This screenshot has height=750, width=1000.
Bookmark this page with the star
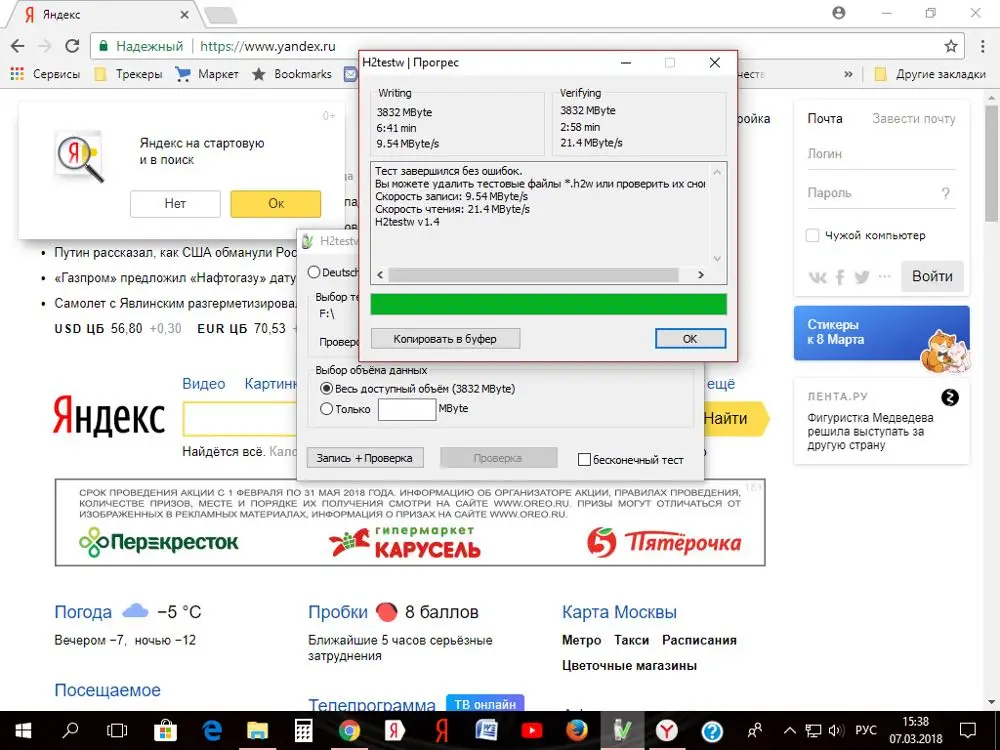951,46
